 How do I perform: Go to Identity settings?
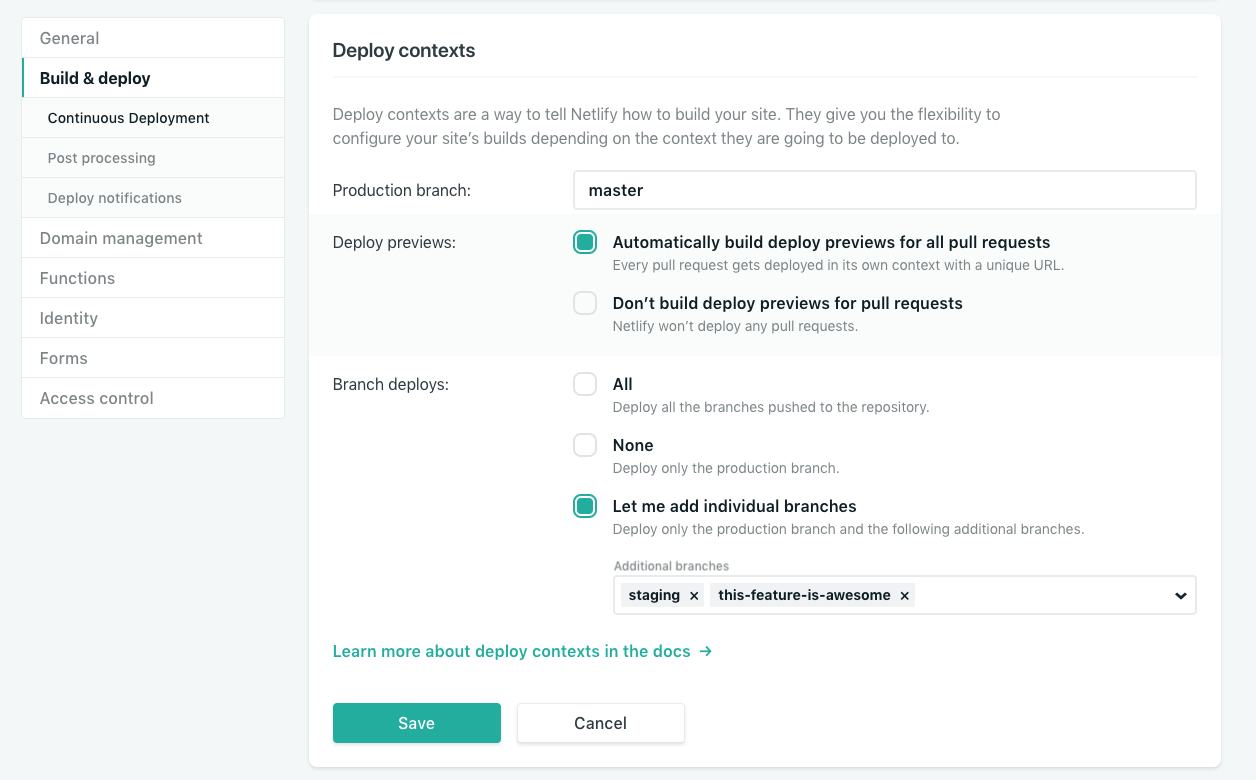click(x=69, y=318)
